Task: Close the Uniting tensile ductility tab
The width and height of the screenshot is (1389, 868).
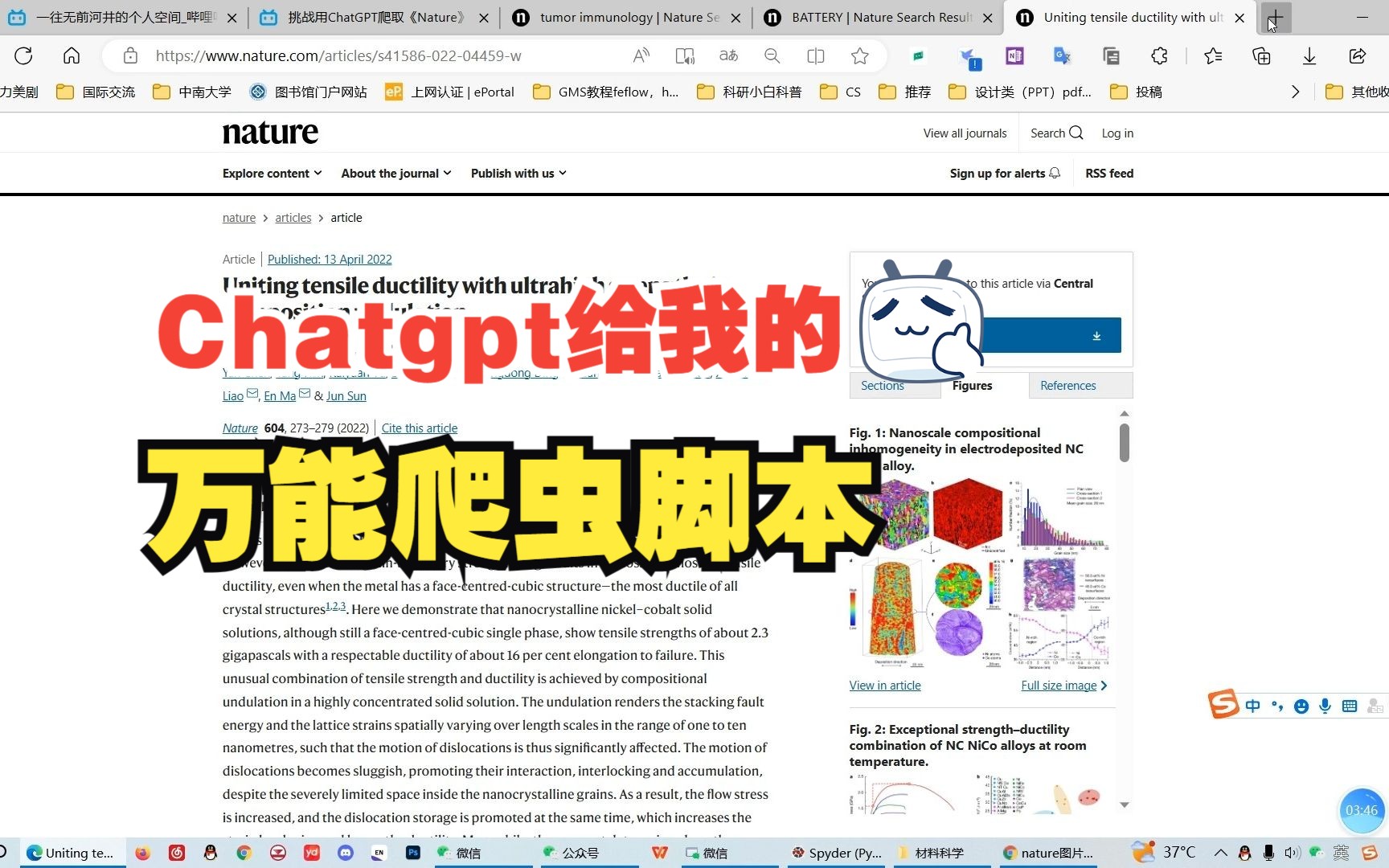Action: [1239, 18]
